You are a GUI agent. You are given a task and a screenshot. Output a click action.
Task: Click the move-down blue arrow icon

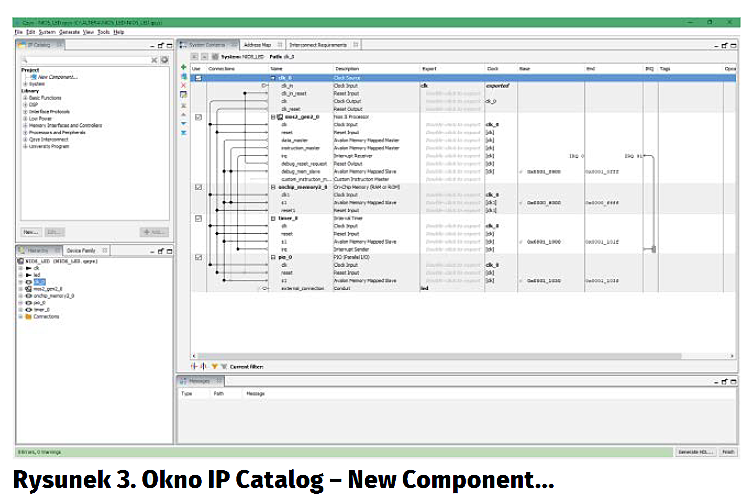point(183,122)
